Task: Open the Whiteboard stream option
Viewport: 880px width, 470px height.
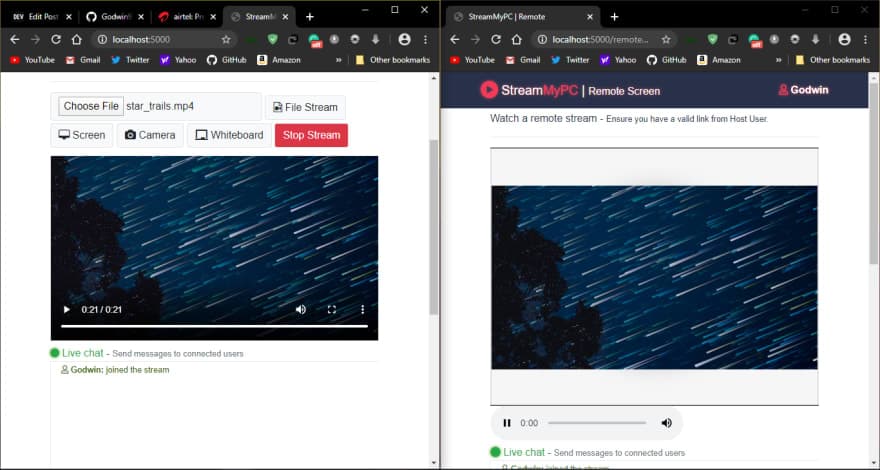Action: tap(228, 135)
